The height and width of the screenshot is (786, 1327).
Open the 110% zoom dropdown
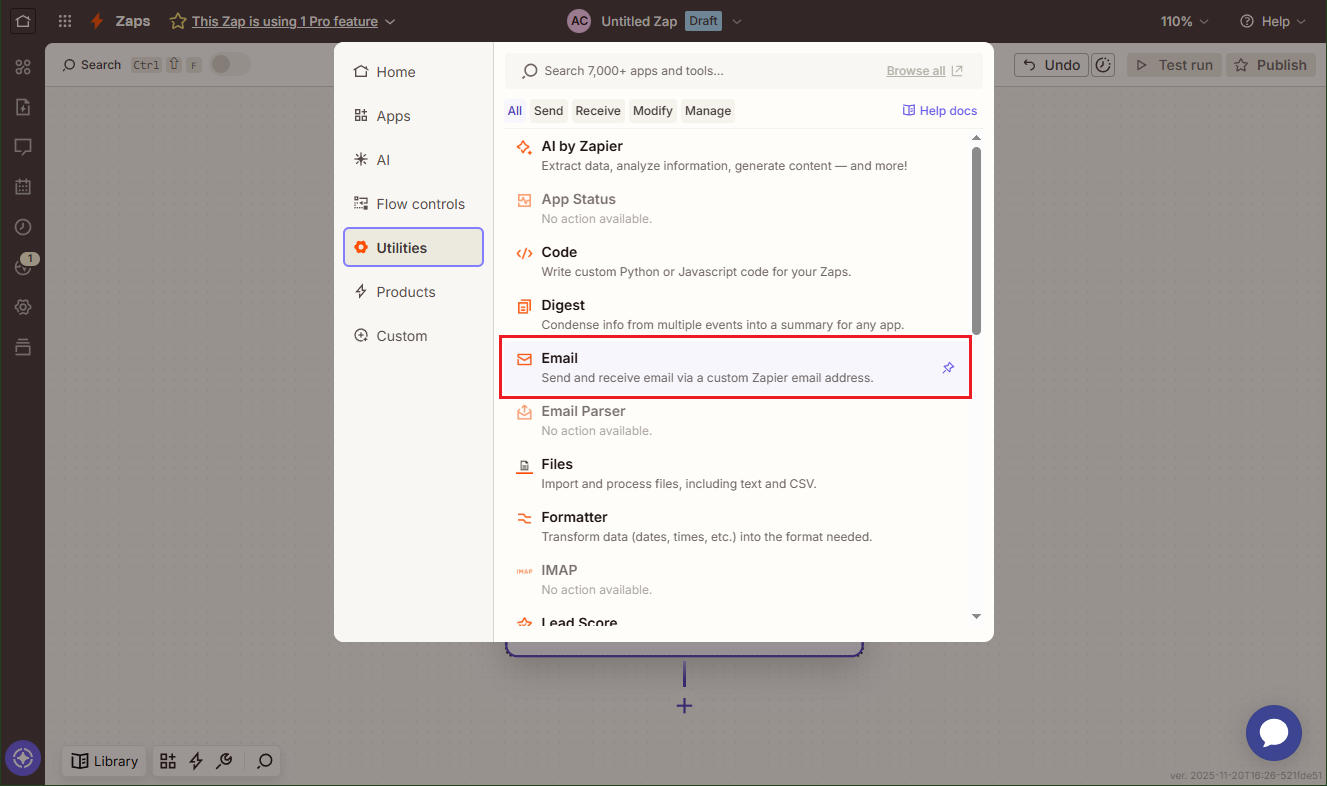point(1184,21)
